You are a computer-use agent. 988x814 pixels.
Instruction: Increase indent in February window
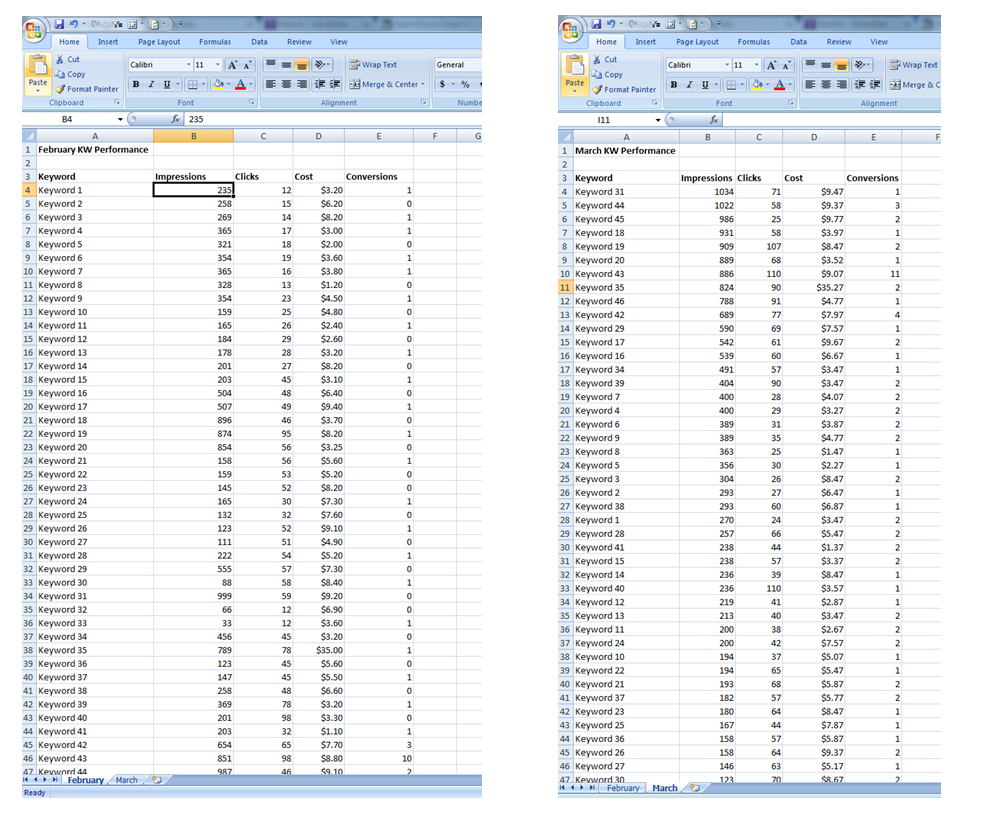point(335,84)
